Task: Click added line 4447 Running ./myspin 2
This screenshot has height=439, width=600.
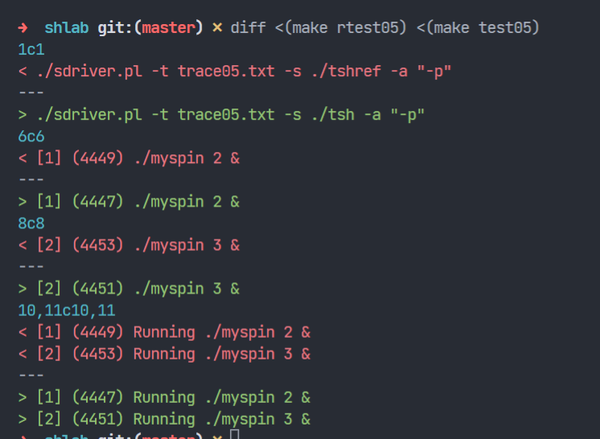Action: point(165,397)
